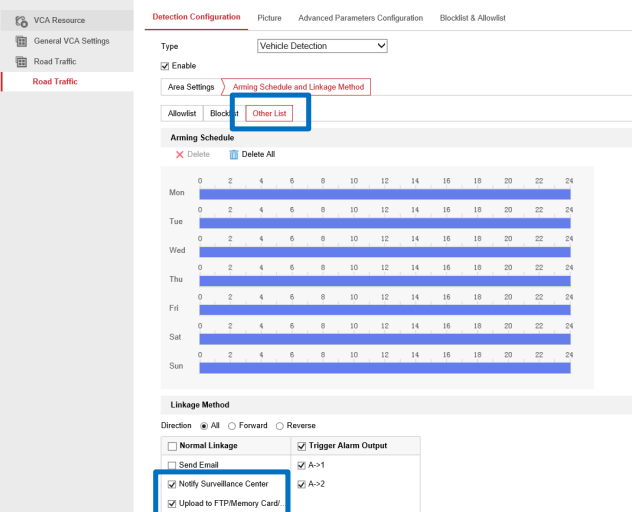Click Monday's arming schedule bar
Screen dimensions: 632x512
384,194
